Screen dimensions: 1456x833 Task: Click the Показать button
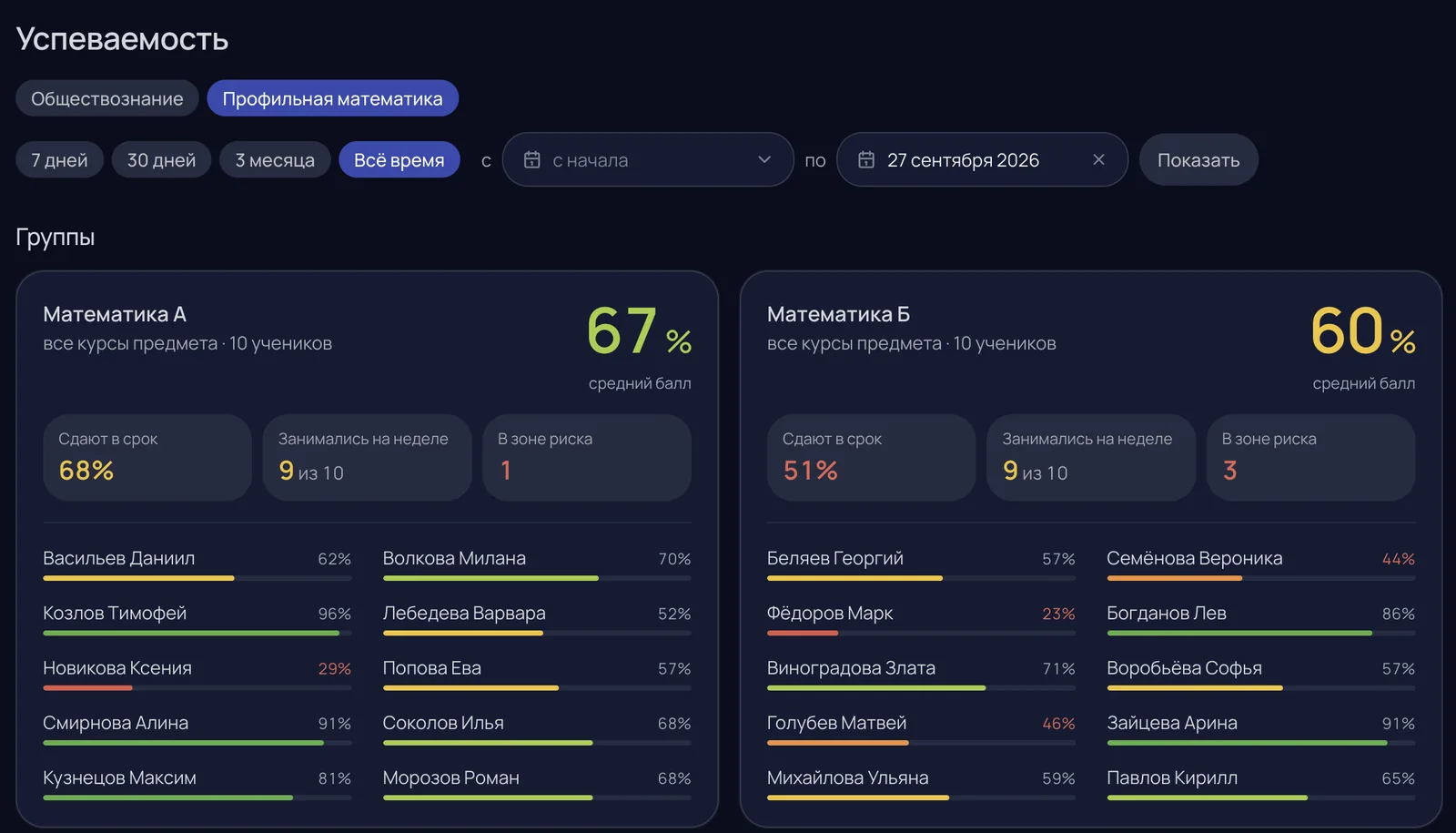[1198, 160]
